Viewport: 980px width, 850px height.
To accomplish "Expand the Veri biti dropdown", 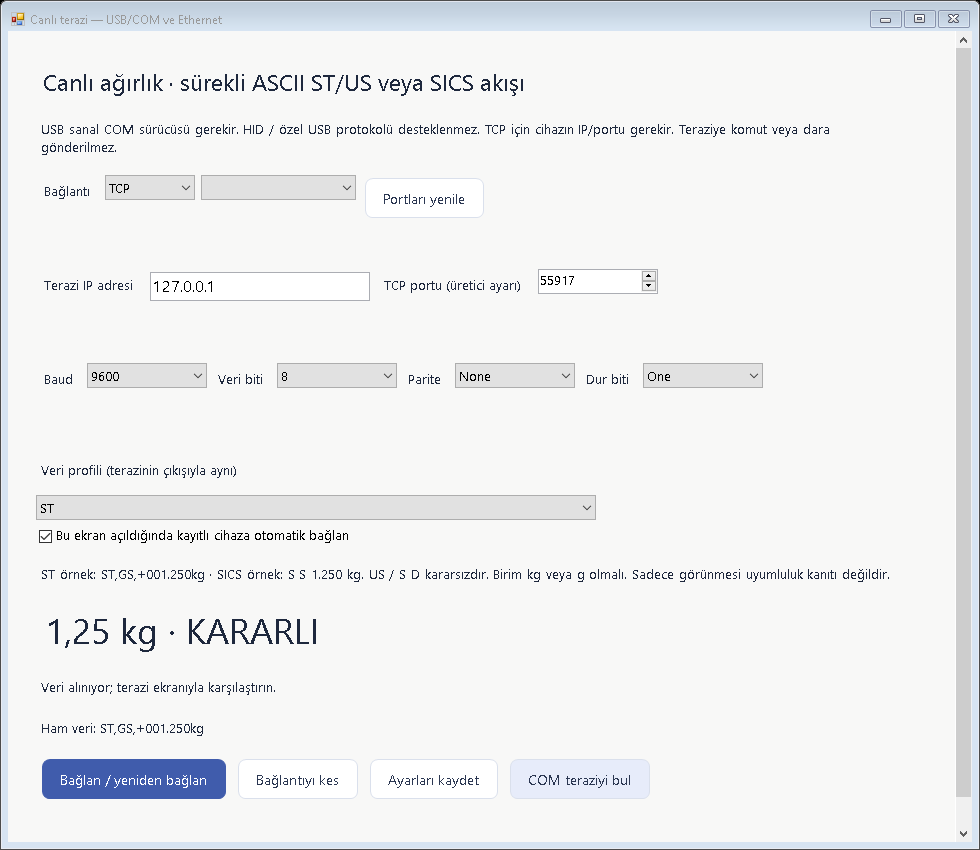I will (336, 376).
